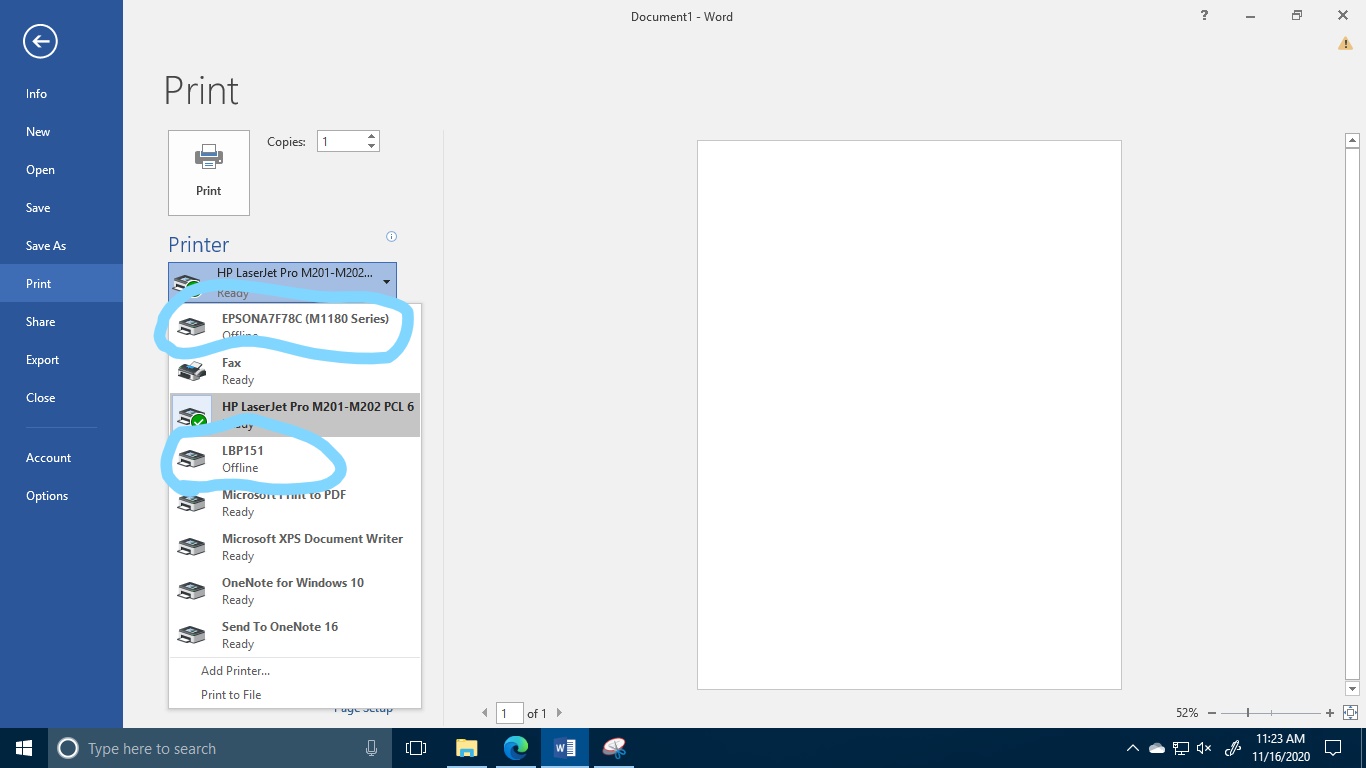Click the OneDrive cloud tray icon
Screen dimensions: 1366x768
tap(1157, 748)
